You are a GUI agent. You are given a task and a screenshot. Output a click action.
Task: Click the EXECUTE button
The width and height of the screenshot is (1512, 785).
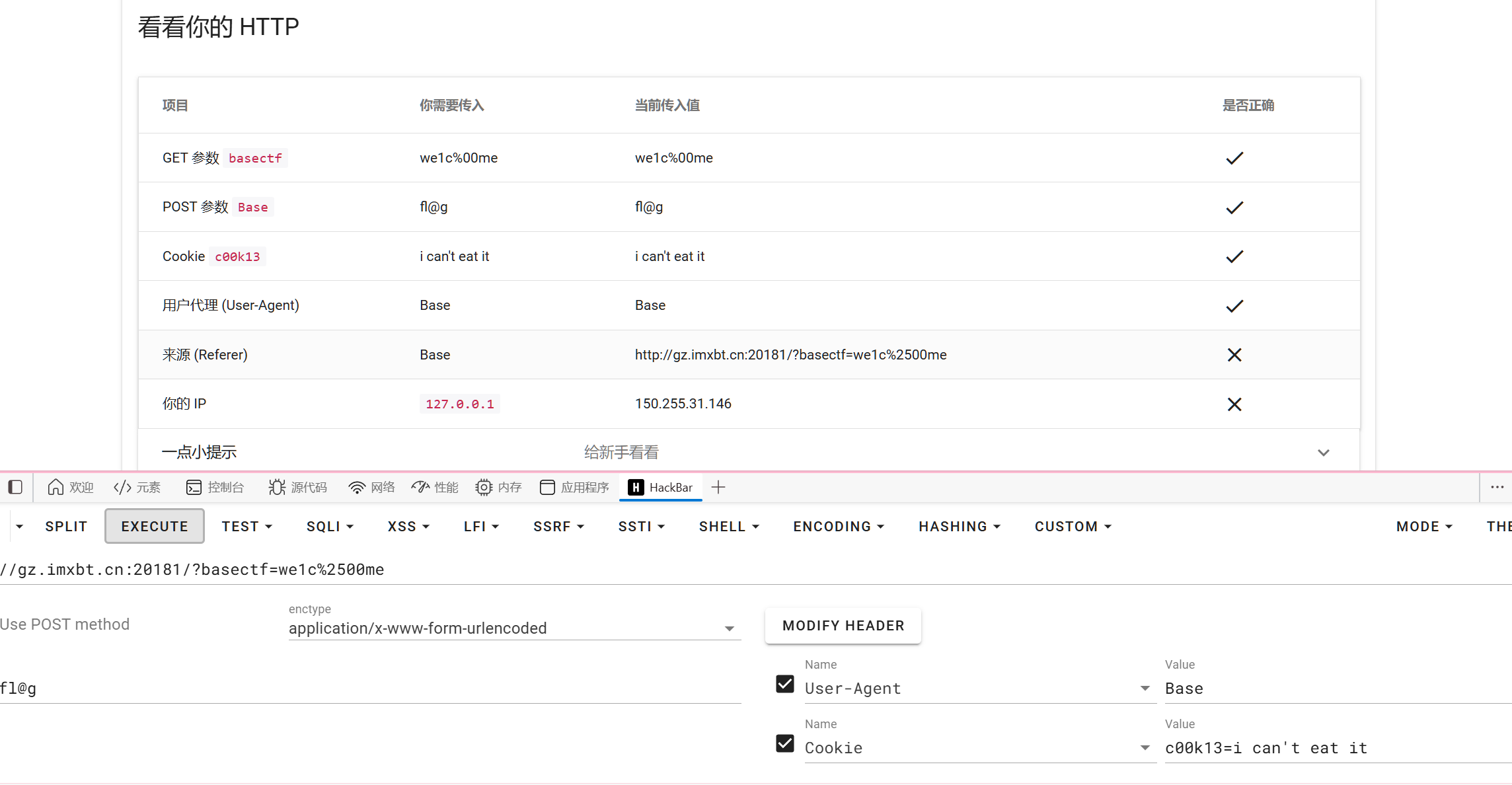click(155, 527)
